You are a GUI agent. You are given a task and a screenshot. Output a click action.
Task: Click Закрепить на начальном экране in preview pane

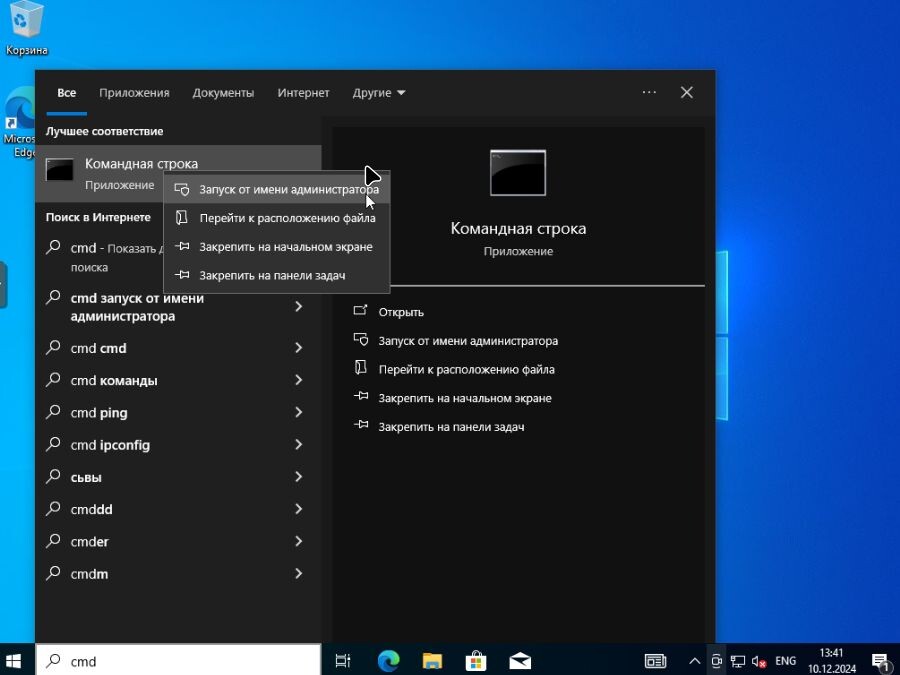(464, 398)
